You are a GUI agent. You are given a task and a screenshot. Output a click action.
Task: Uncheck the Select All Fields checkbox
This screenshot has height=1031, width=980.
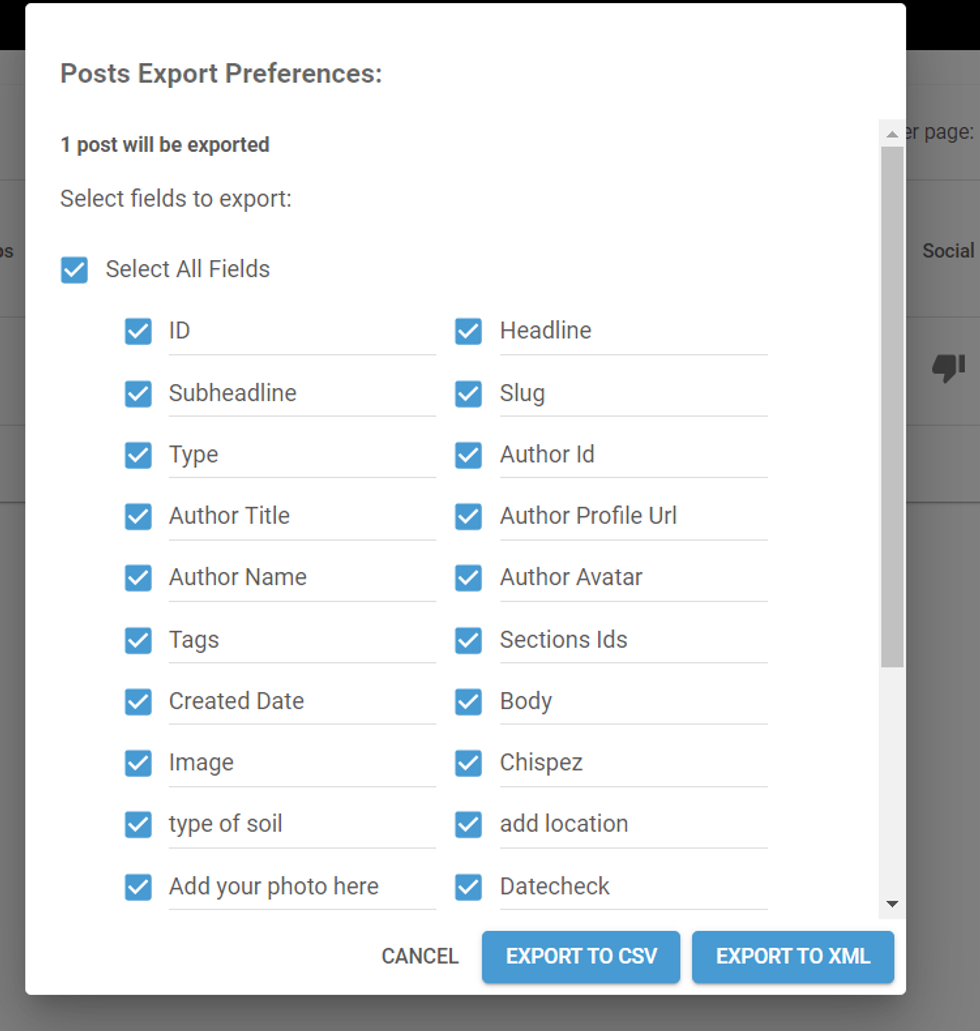pos(74,270)
